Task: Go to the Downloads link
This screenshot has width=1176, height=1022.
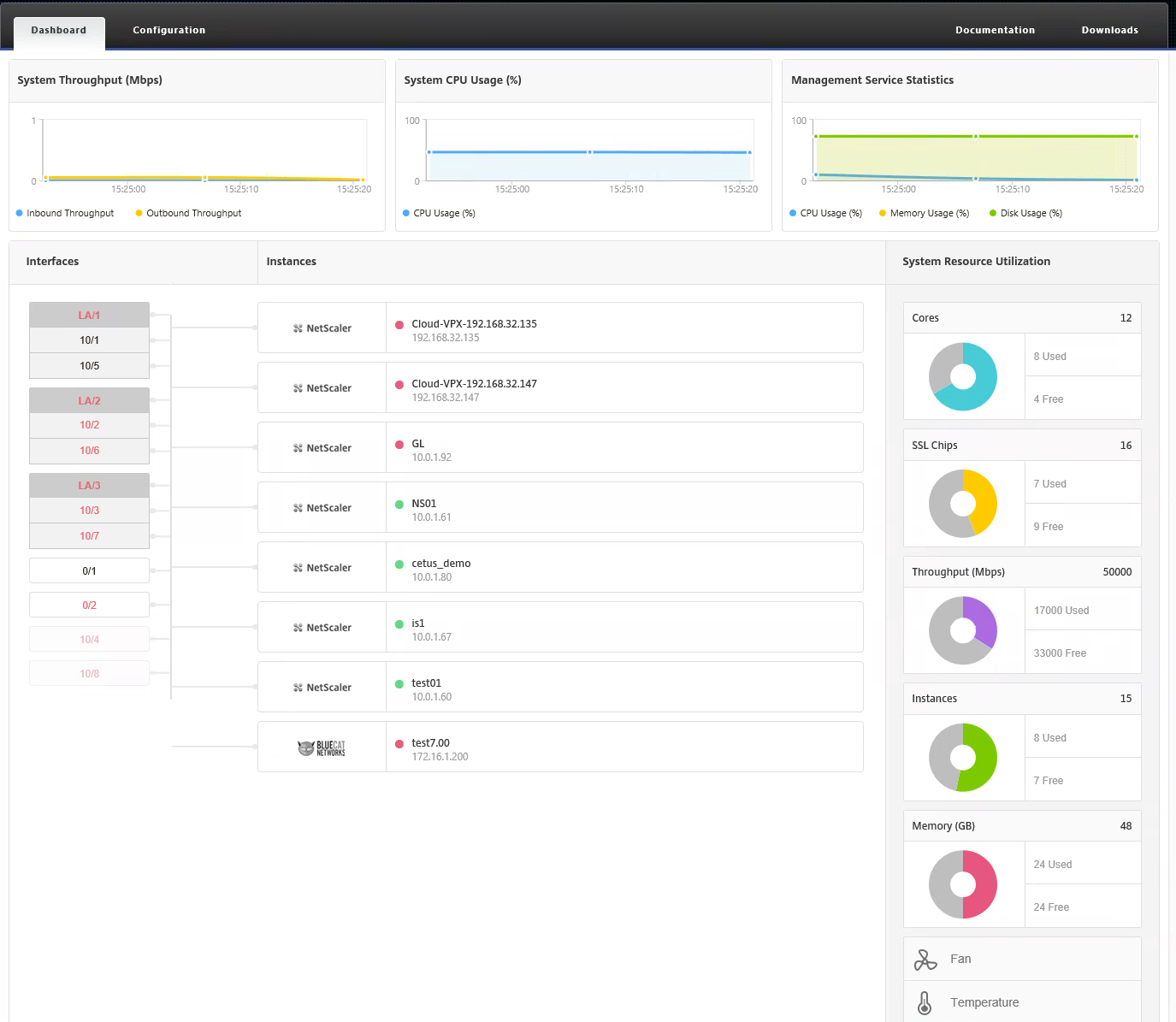Action: click(1109, 30)
